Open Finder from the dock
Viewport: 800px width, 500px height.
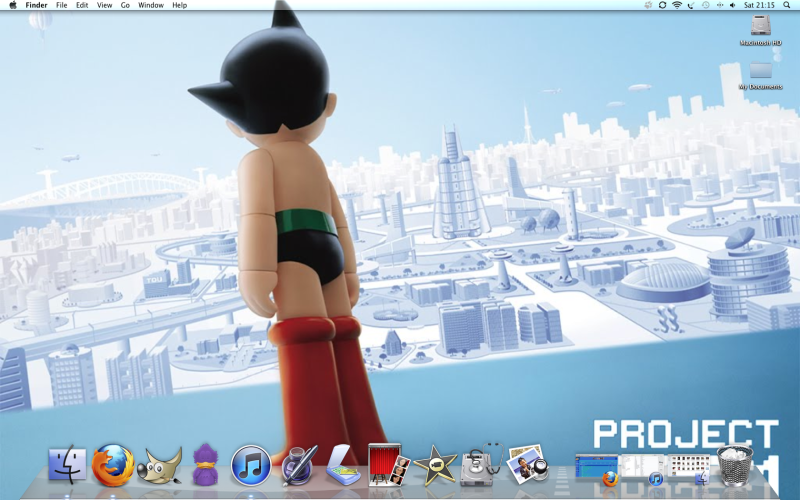67,464
